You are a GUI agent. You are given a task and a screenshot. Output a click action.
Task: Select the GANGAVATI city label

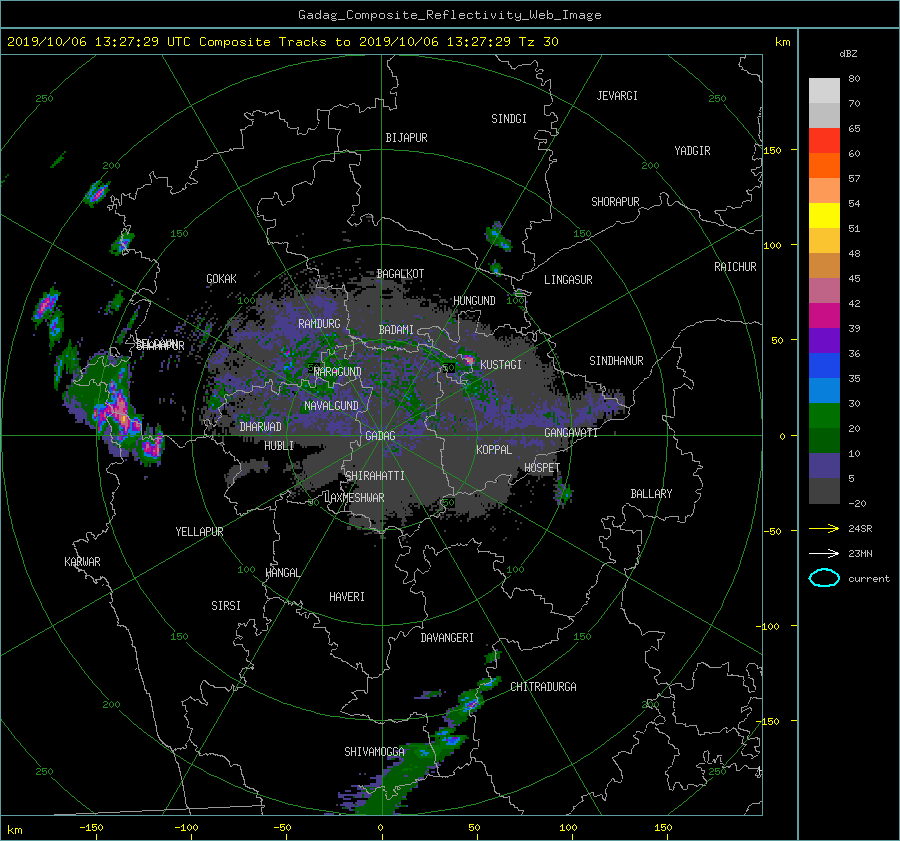[571, 433]
